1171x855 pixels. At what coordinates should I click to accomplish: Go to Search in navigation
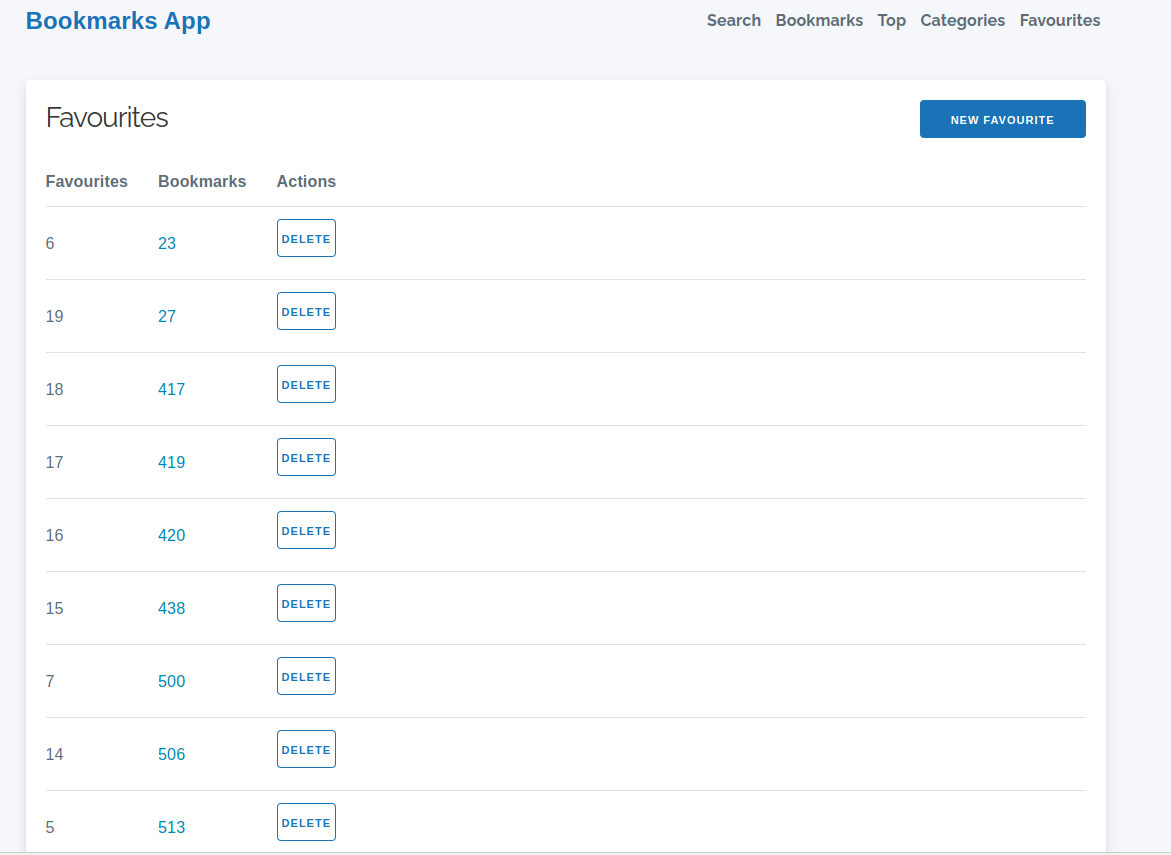[x=733, y=21]
